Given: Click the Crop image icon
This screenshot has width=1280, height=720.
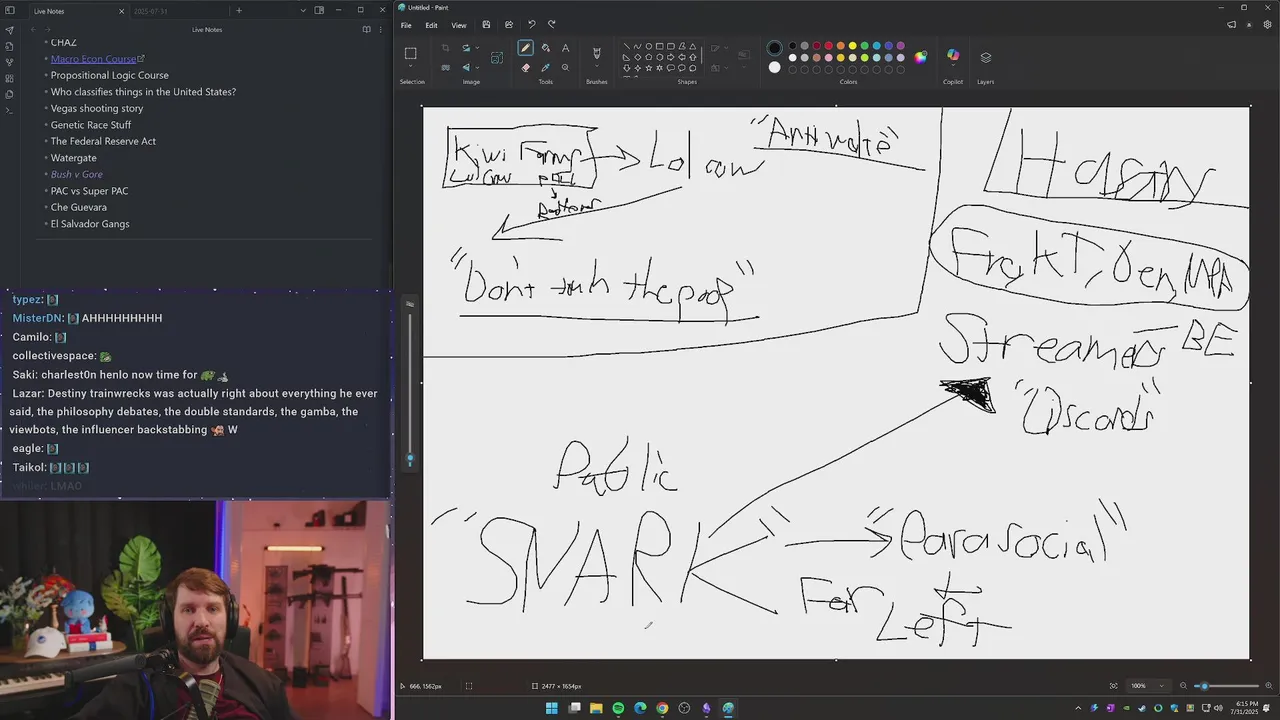Looking at the screenshot, I should click(445, 48).
